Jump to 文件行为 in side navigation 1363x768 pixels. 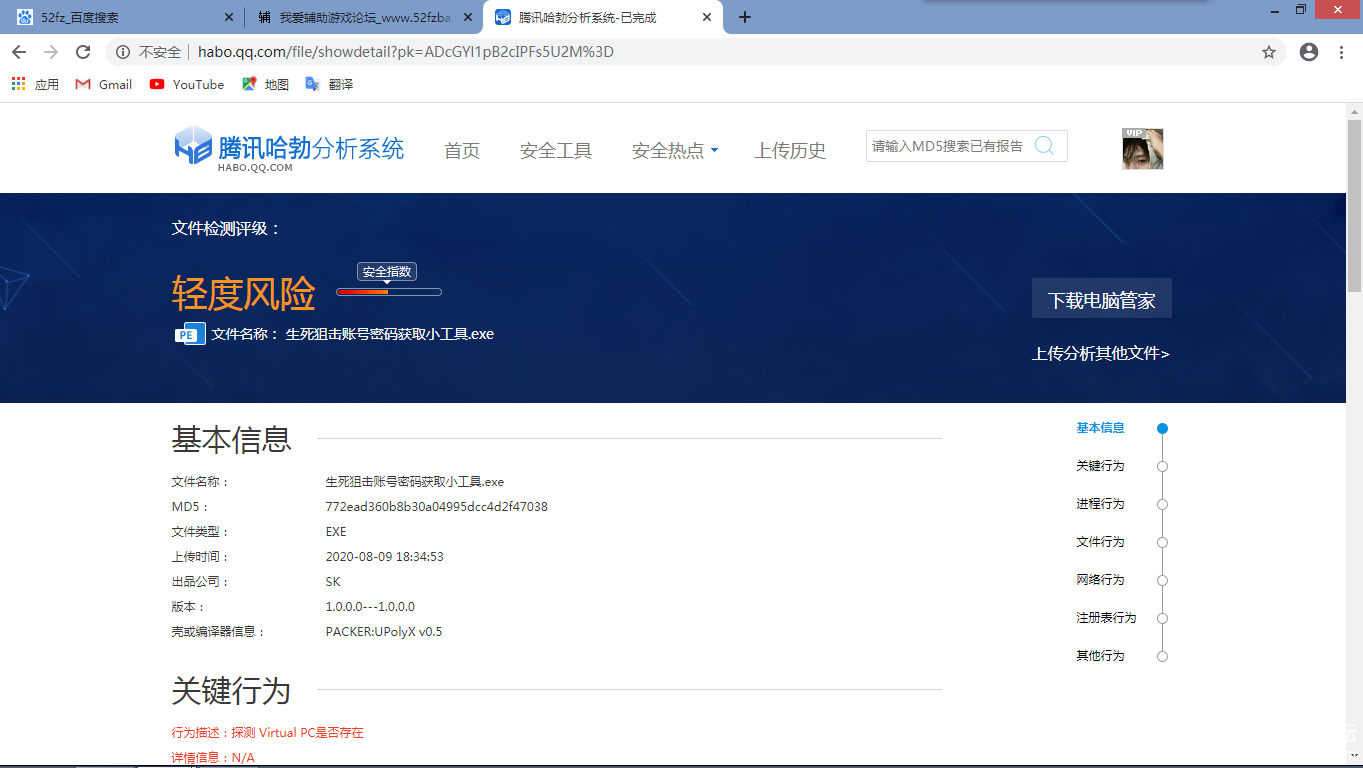1101,542
